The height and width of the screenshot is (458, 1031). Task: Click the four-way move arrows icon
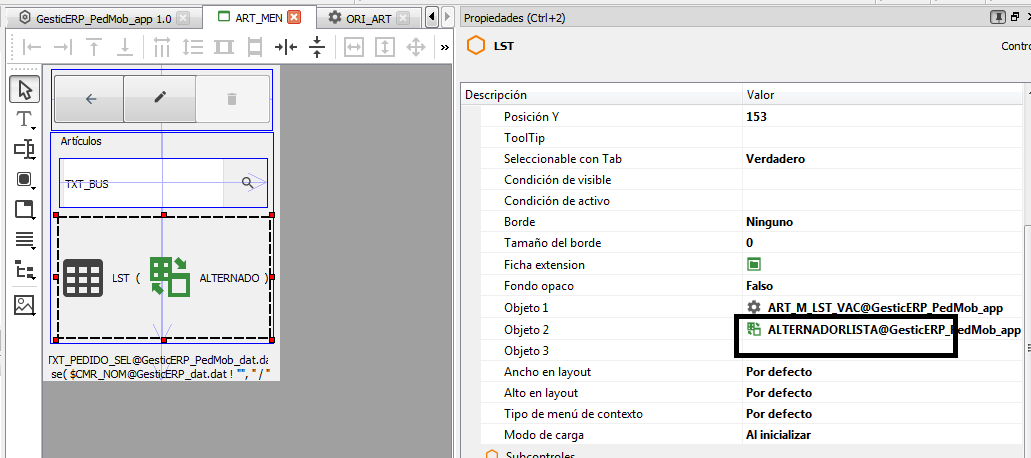coord(416,47)
